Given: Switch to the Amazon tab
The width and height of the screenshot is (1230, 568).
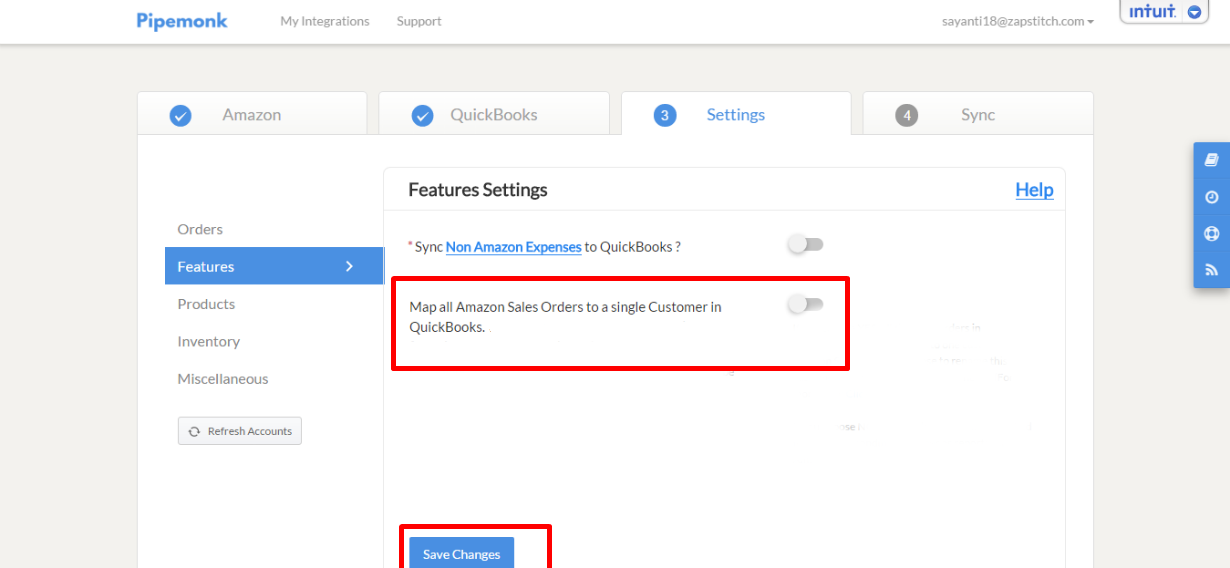Looking at the screenshot, I should point(252,113).
